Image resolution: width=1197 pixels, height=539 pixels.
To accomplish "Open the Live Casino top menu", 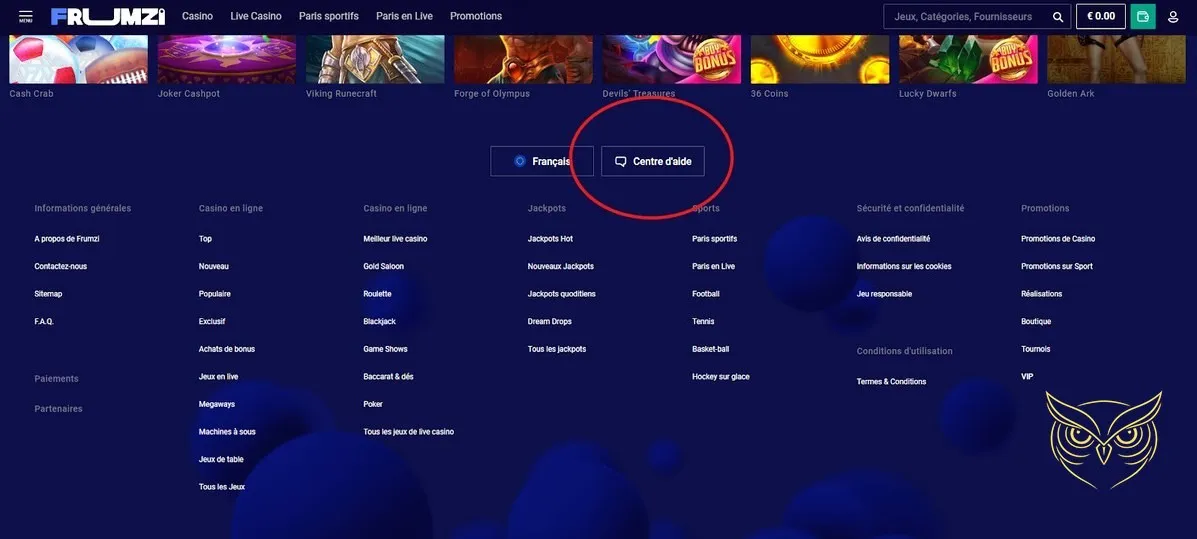I will pos(256,16).
